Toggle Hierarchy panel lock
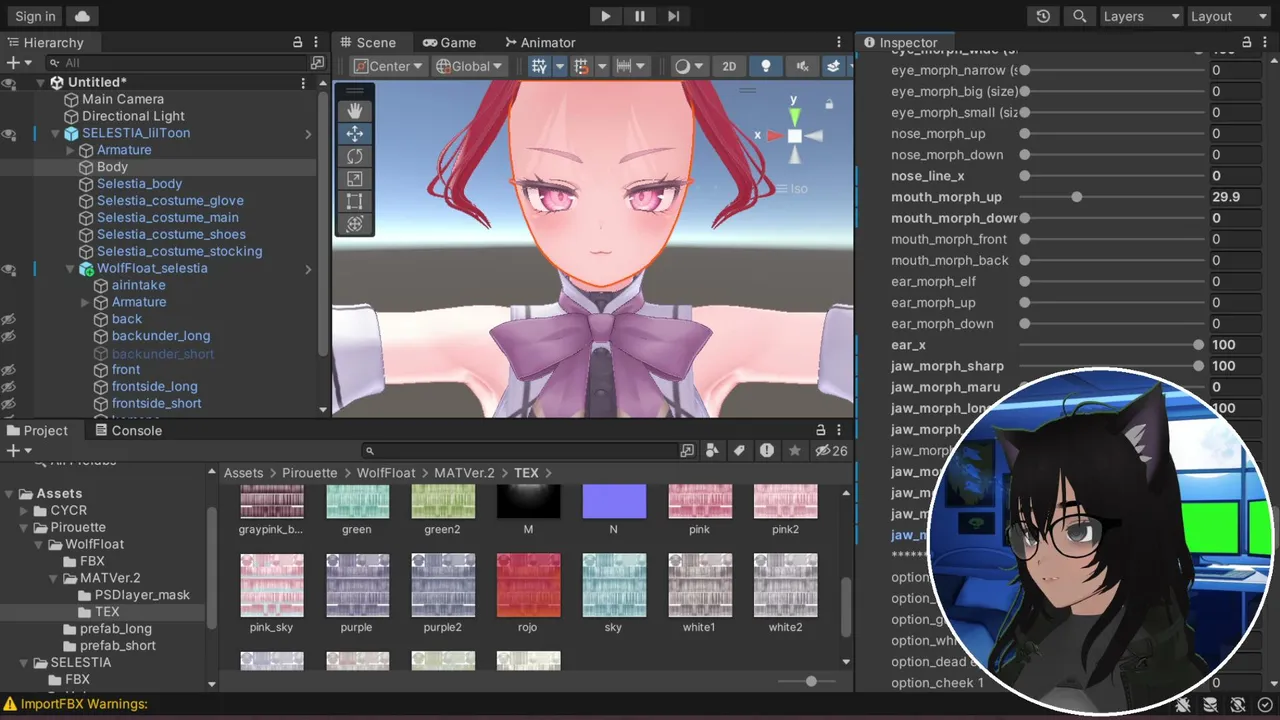Viewport: 1280px width, 720px height. pyautogui.click(x=297, y=42)
